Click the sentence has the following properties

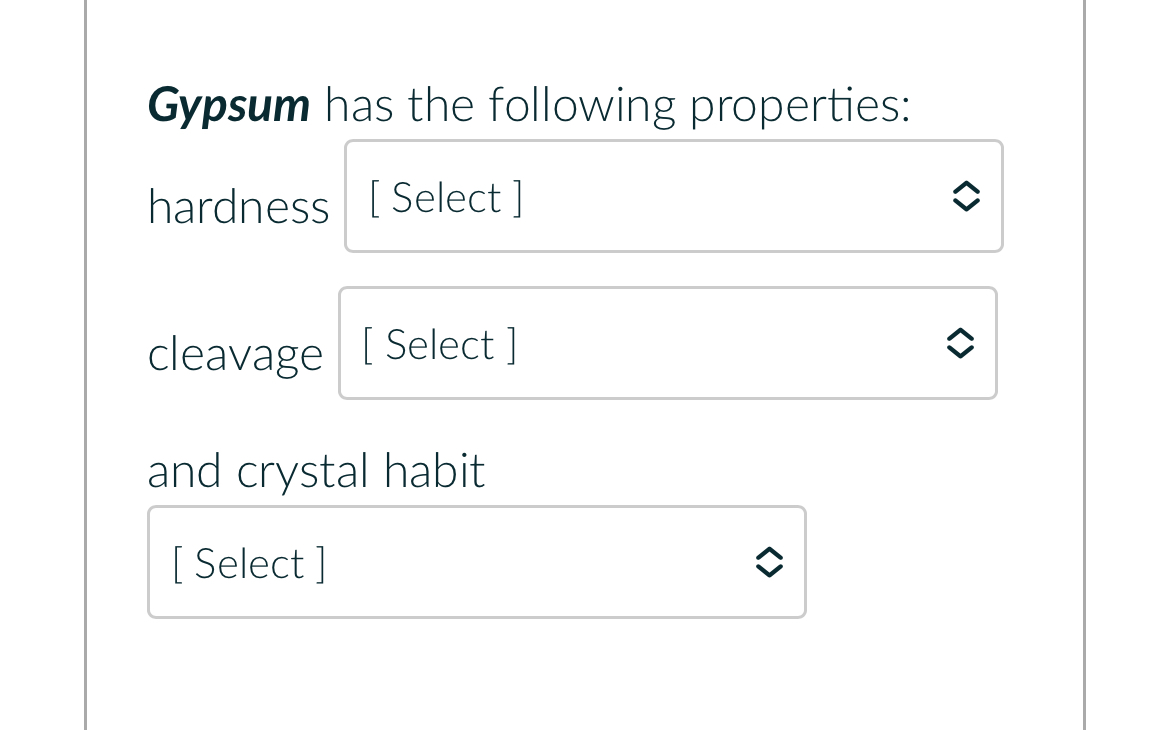(x=616, y=104)
